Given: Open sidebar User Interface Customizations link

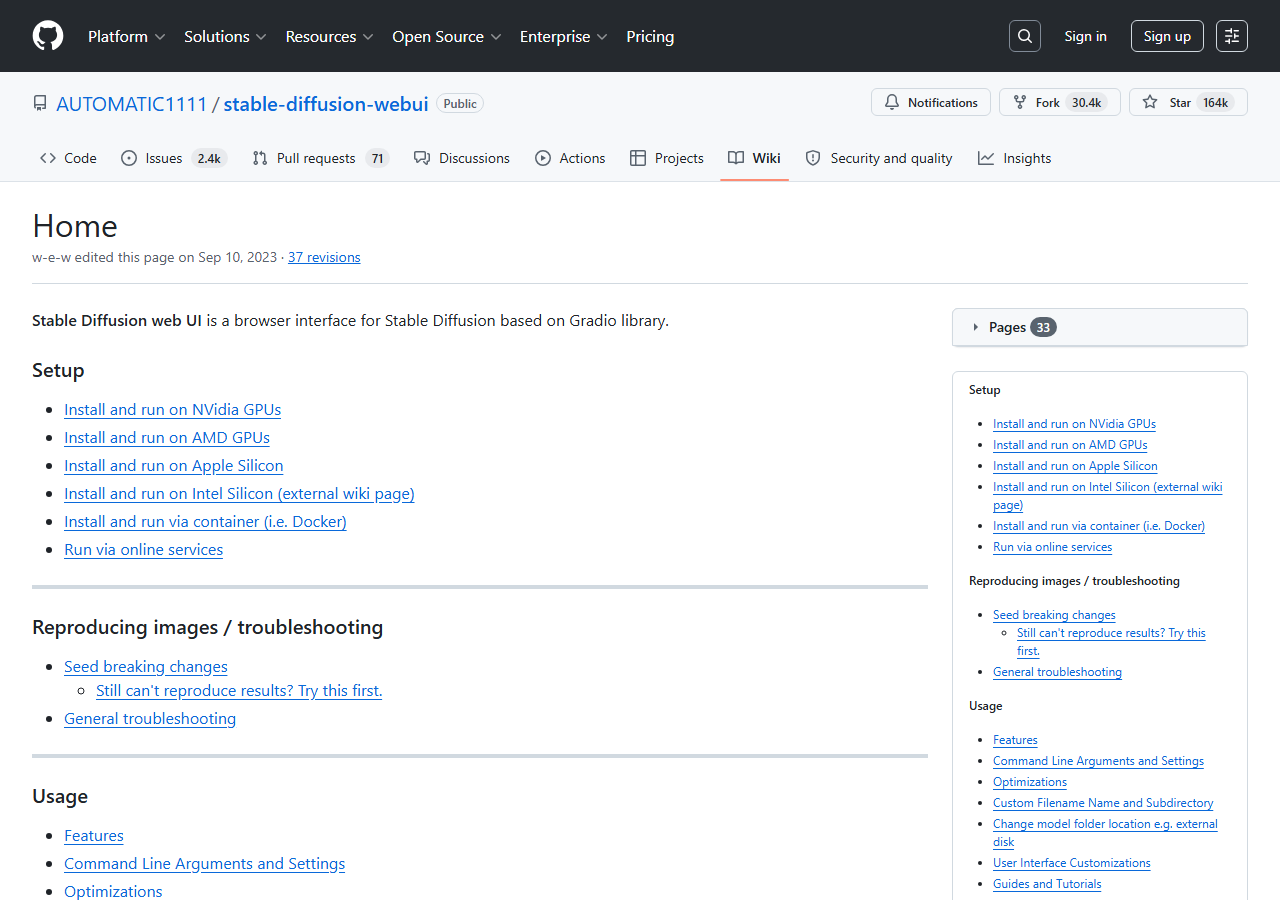Looking at the screenshot, I should (1072, 863).
